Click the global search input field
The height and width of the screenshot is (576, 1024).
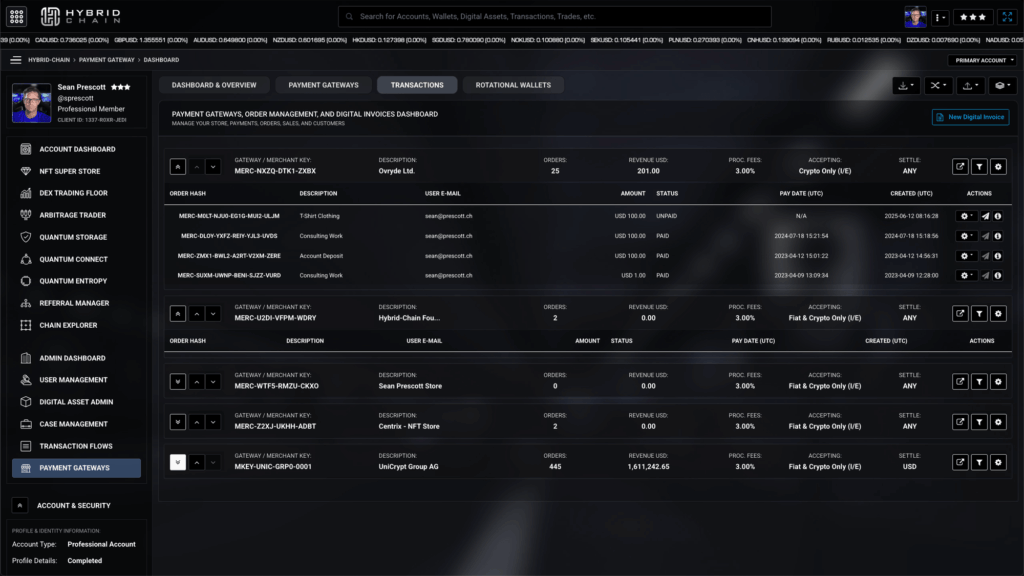point(555,17)
